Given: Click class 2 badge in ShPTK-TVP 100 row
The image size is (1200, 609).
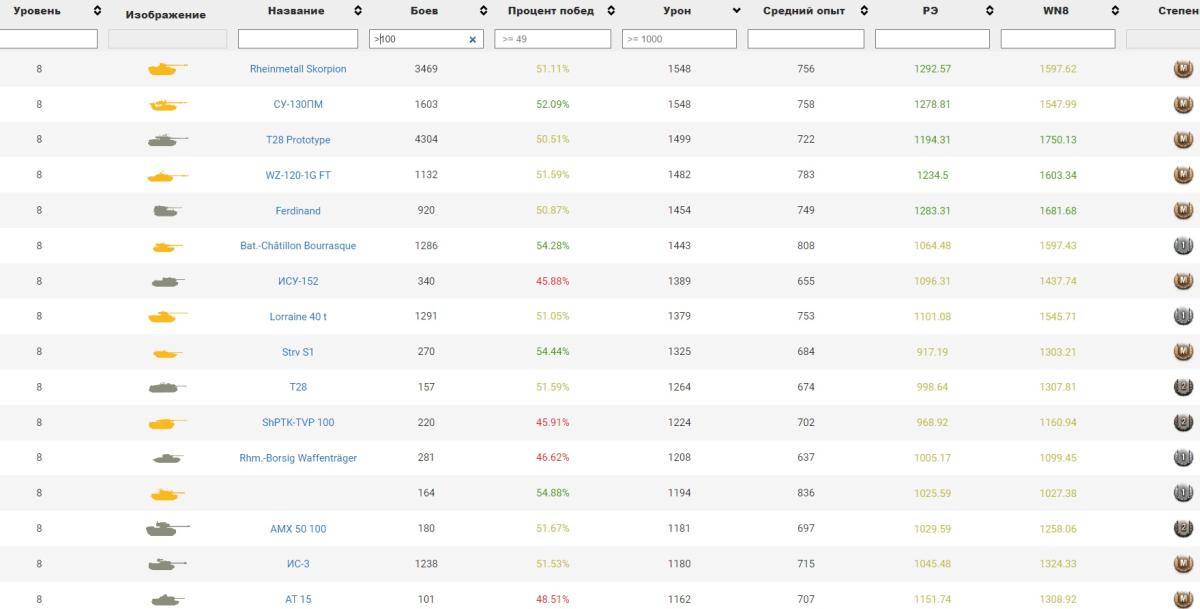Looking at the screenshot, I should pyautogui.click(x=1183, y=423).
